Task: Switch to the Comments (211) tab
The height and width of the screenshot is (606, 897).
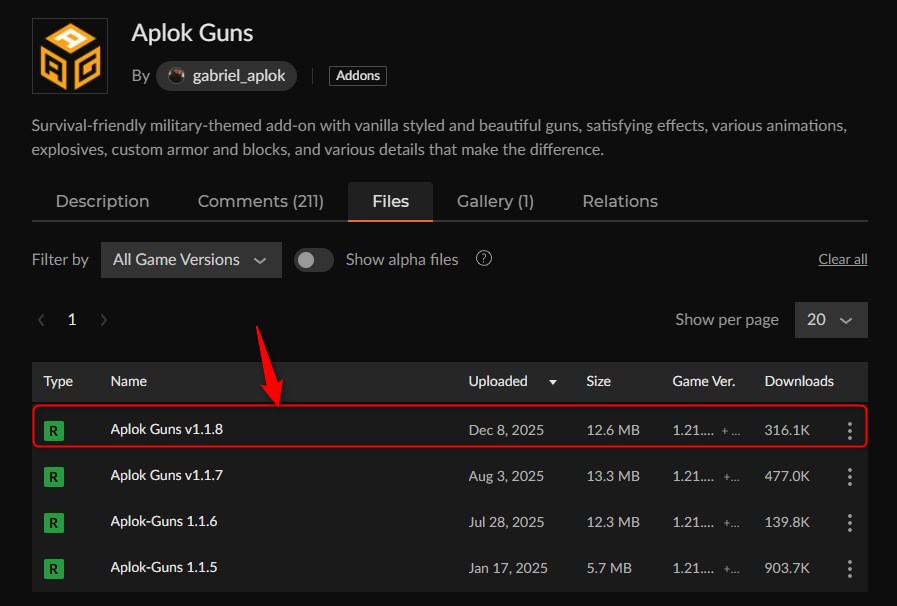Action: click(260, 201)
